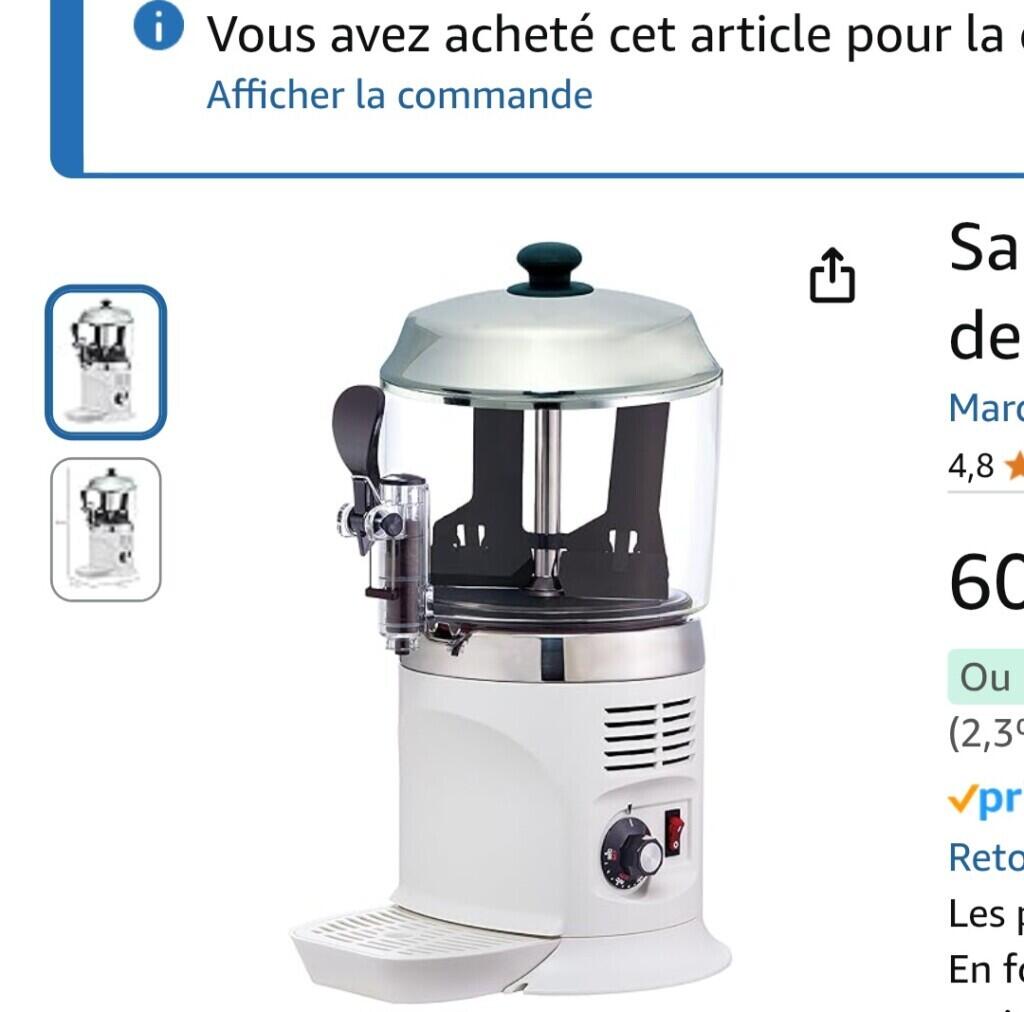
Task: Click the orange star rating icon
Action: point(1014,466)
